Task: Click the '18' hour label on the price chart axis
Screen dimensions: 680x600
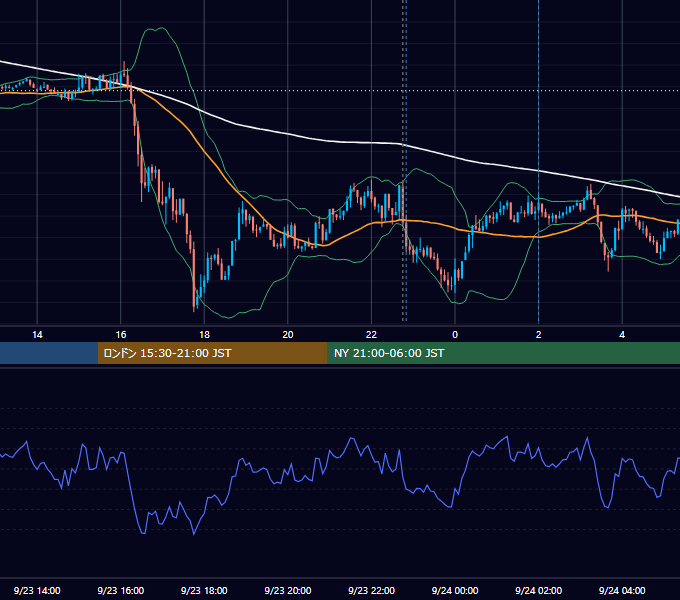Action: [204, 335]
